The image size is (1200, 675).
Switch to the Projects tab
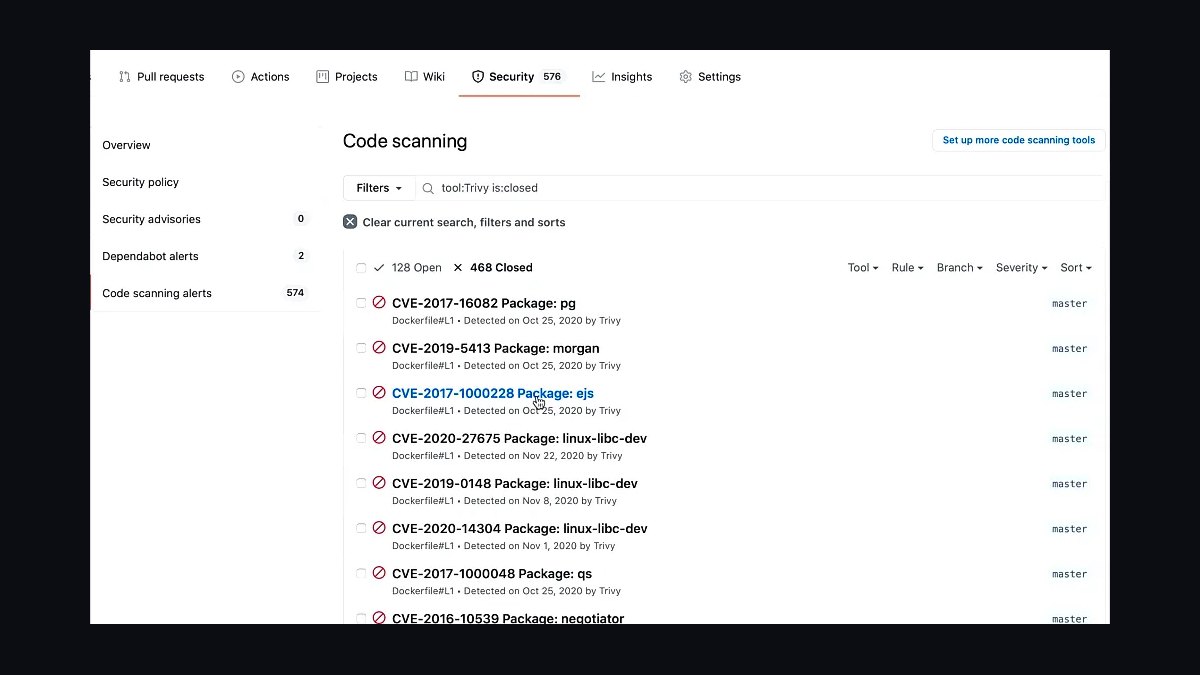[x=347, y=77]
